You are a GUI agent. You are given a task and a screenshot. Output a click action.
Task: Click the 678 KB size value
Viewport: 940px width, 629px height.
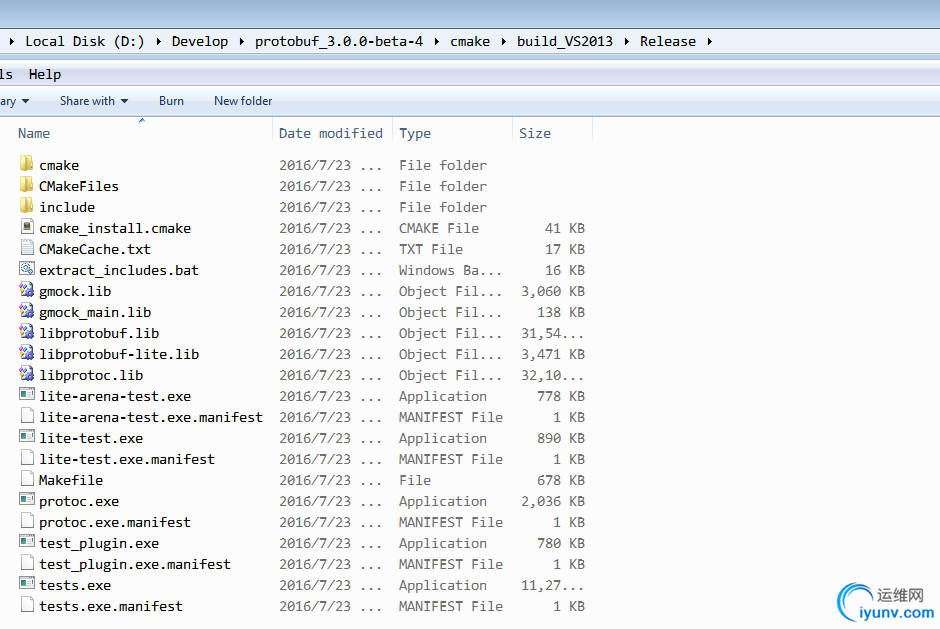pos(561,480)
